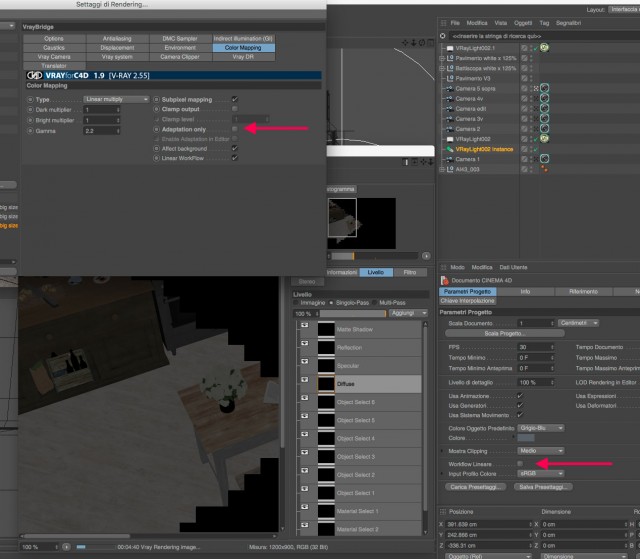Expand the Pavimento white x 125% object
The height and width of the screenshot is (559, 640).
pos(442,58)
